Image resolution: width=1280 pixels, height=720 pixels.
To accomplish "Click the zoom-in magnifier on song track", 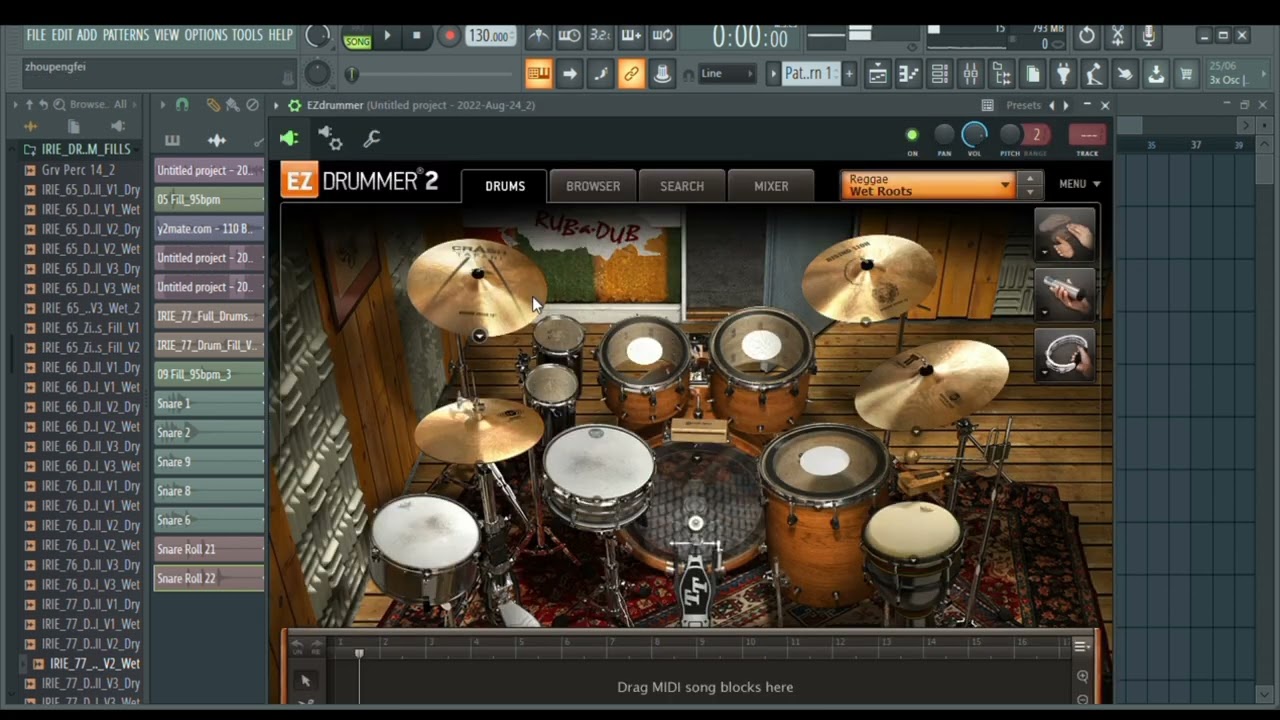I will (1082, 677).
